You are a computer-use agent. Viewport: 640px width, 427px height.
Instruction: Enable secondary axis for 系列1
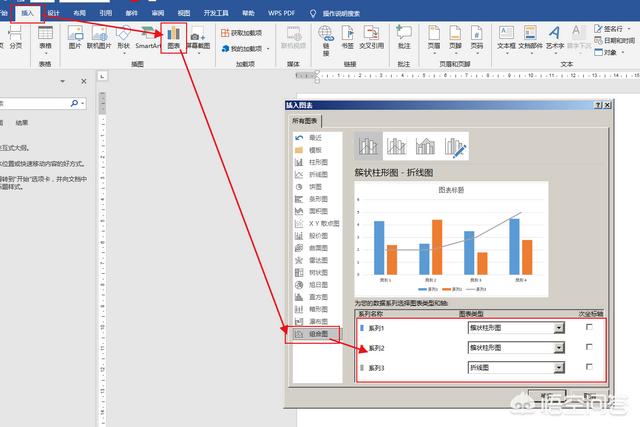pyautogui.click(x=589, y=327)
